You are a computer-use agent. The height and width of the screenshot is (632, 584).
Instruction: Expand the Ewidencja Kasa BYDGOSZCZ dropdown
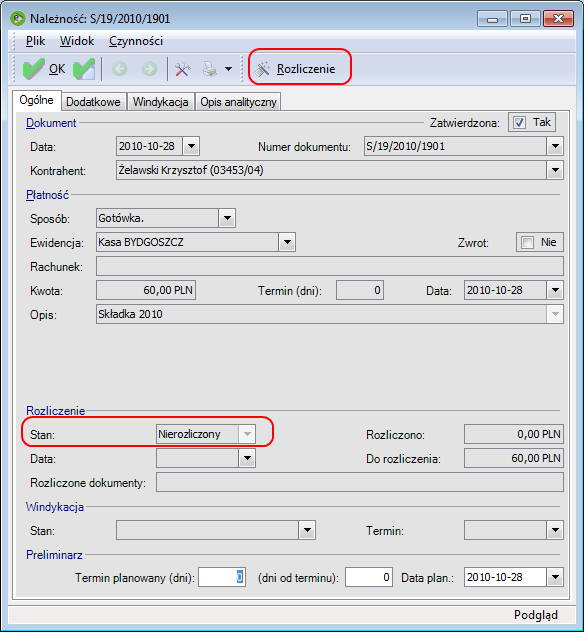287,242
